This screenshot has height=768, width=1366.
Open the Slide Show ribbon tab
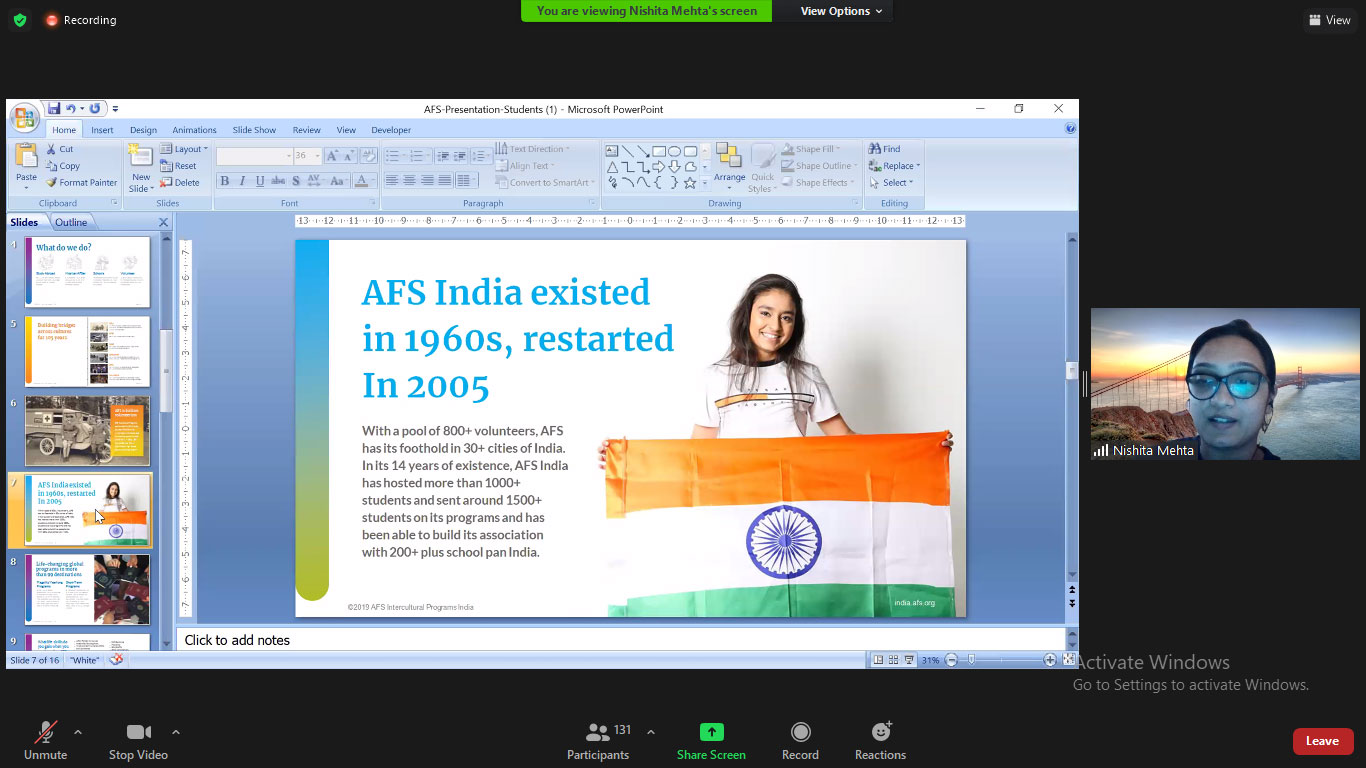coord(254,130)
